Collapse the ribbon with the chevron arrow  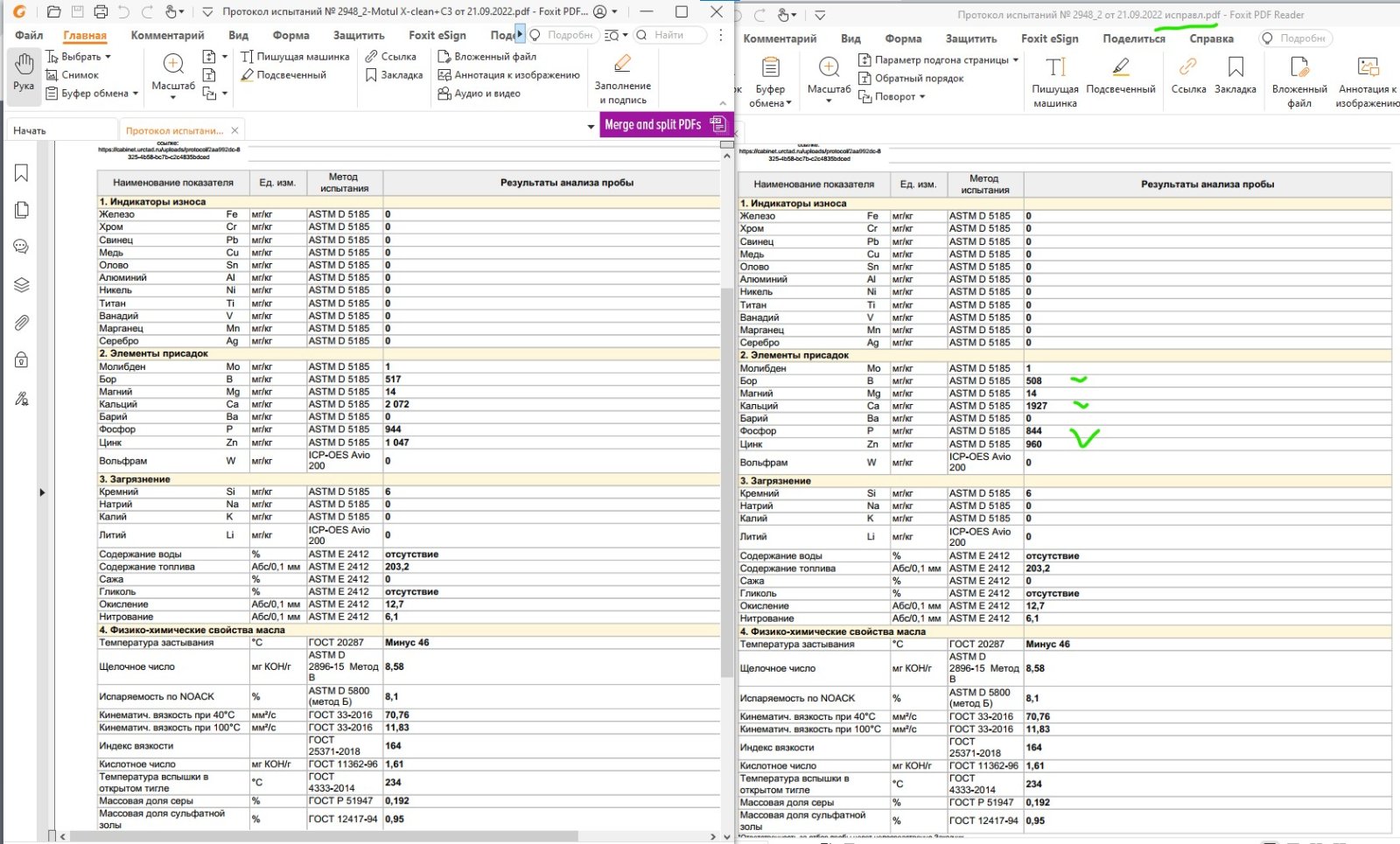(x=723, y=103)
